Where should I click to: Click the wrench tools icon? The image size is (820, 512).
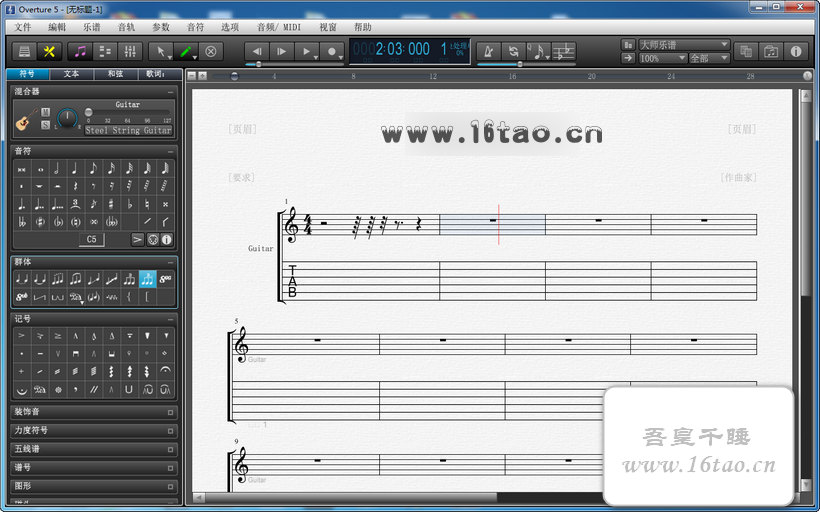click(x=48, y=51)
